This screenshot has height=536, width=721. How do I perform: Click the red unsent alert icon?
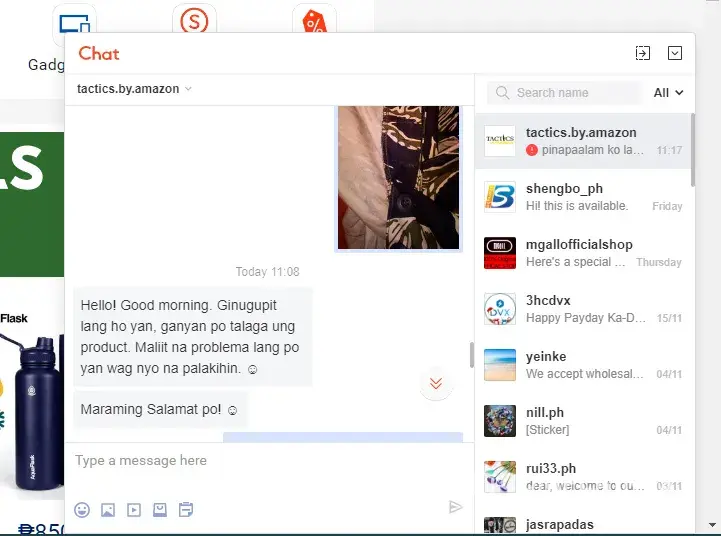click(532, 150)
